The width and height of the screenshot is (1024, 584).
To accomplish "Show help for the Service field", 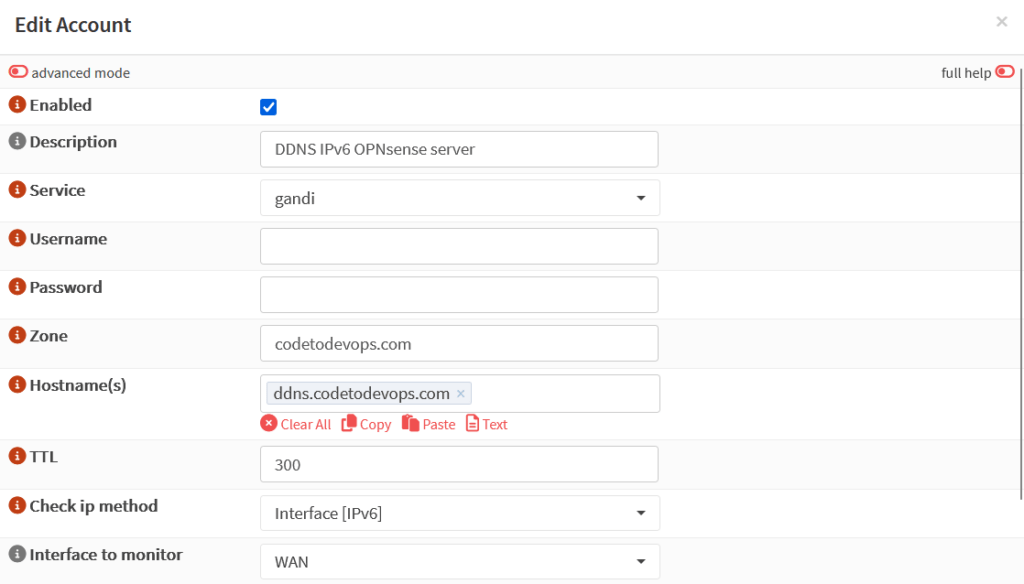I will 17,190.
